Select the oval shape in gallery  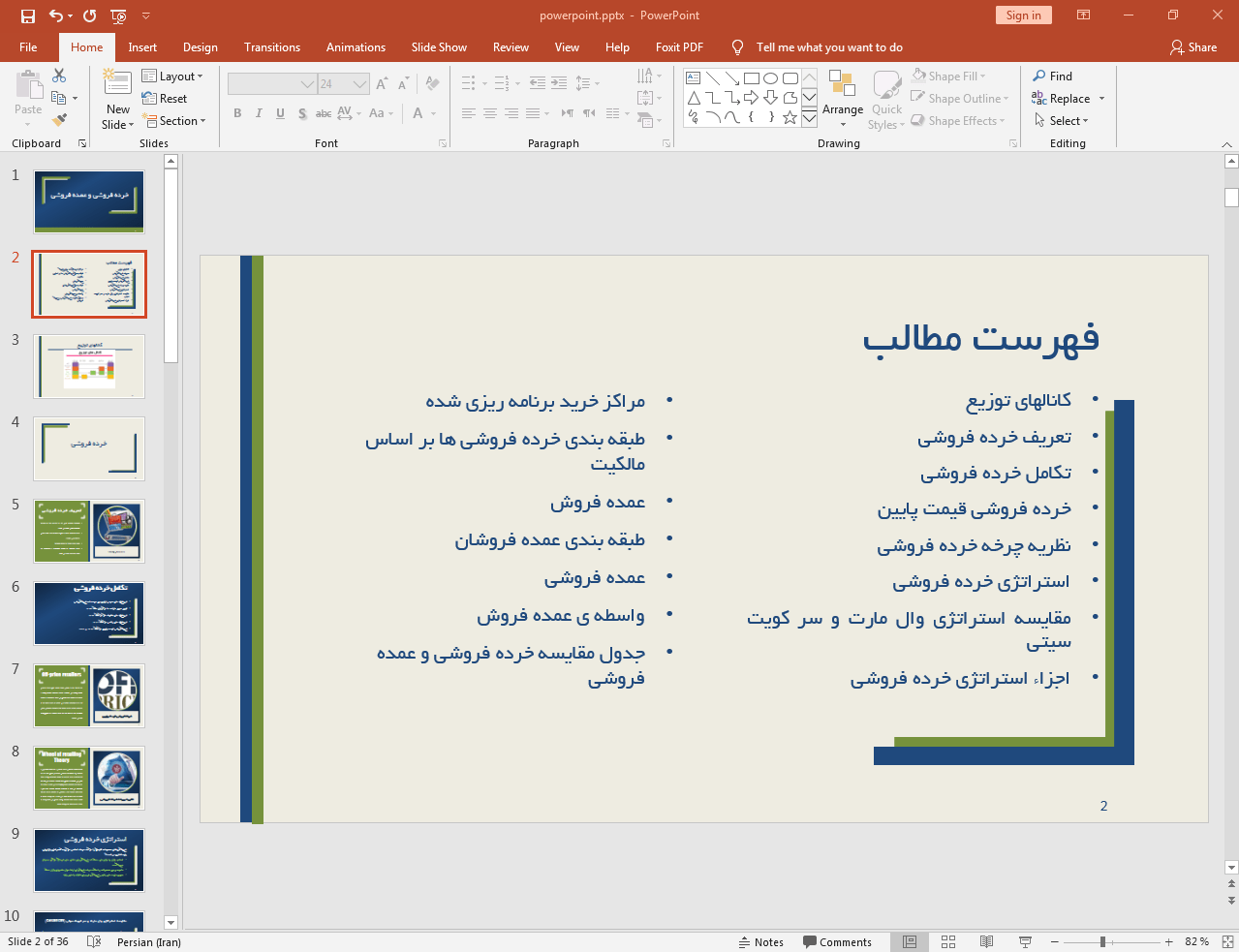click(x=771, y=78)
